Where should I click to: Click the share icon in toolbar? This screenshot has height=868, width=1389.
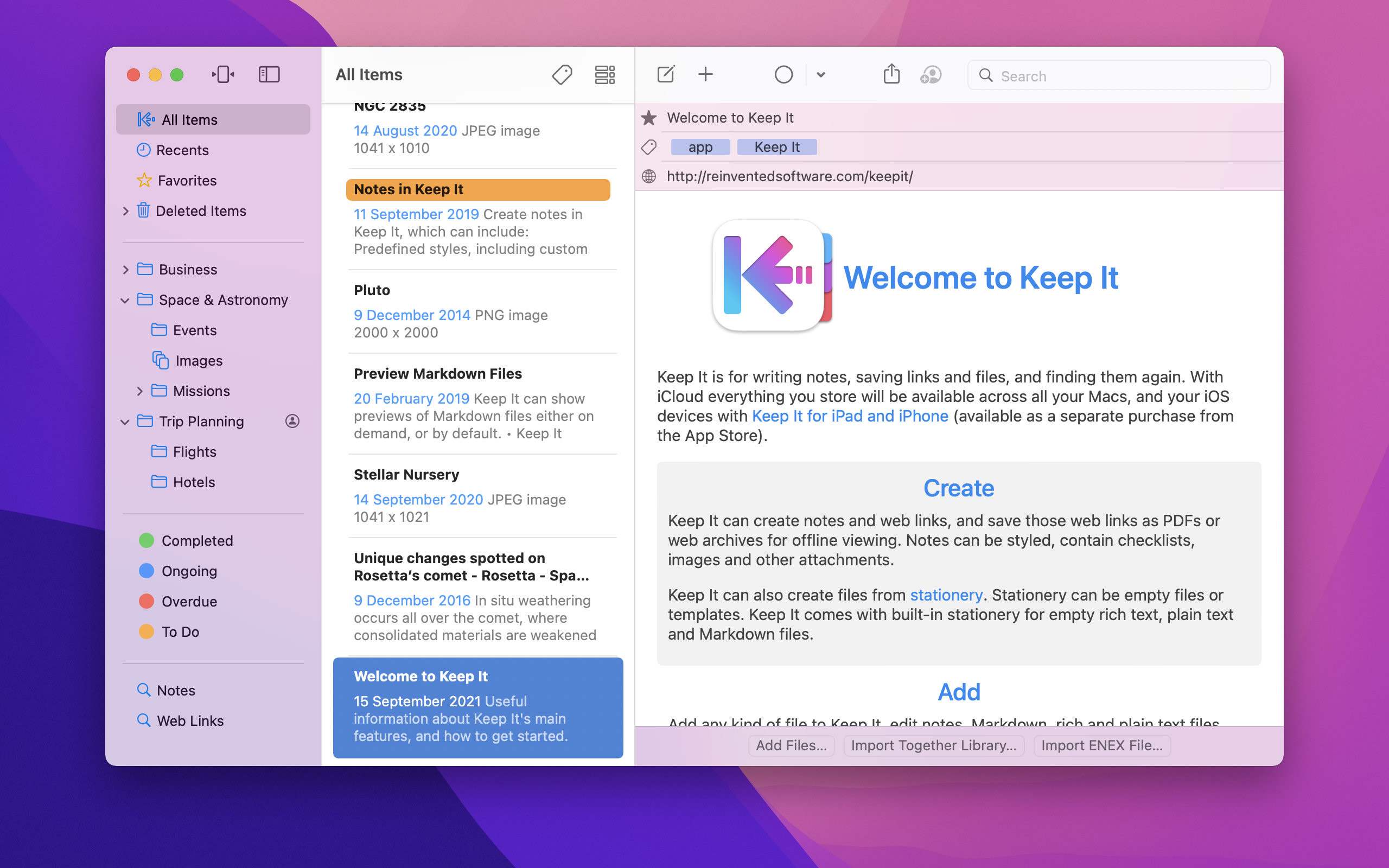[890, 75]
